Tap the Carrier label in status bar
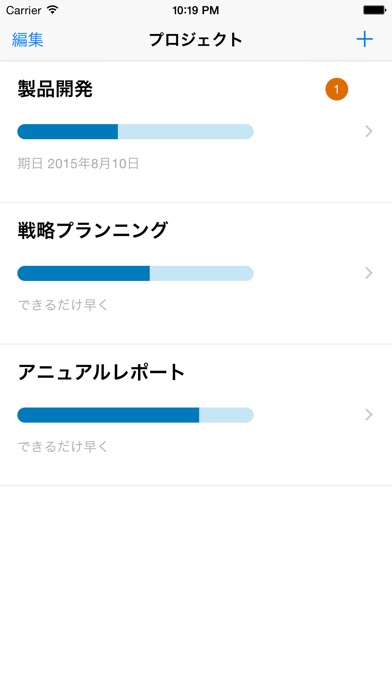The width and height of the screenshot is (392, 696). coord(24,10)
